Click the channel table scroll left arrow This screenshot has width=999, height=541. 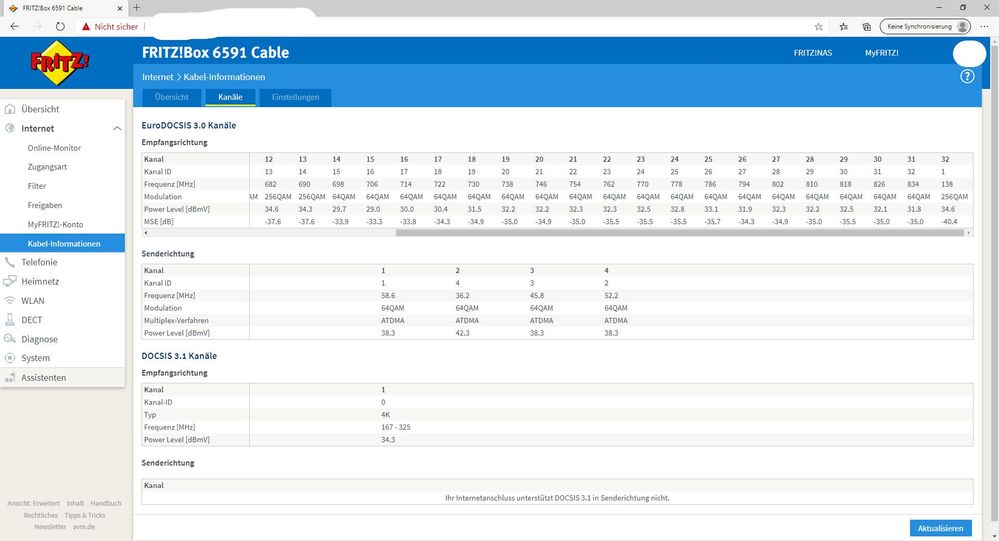coord(145,233)
